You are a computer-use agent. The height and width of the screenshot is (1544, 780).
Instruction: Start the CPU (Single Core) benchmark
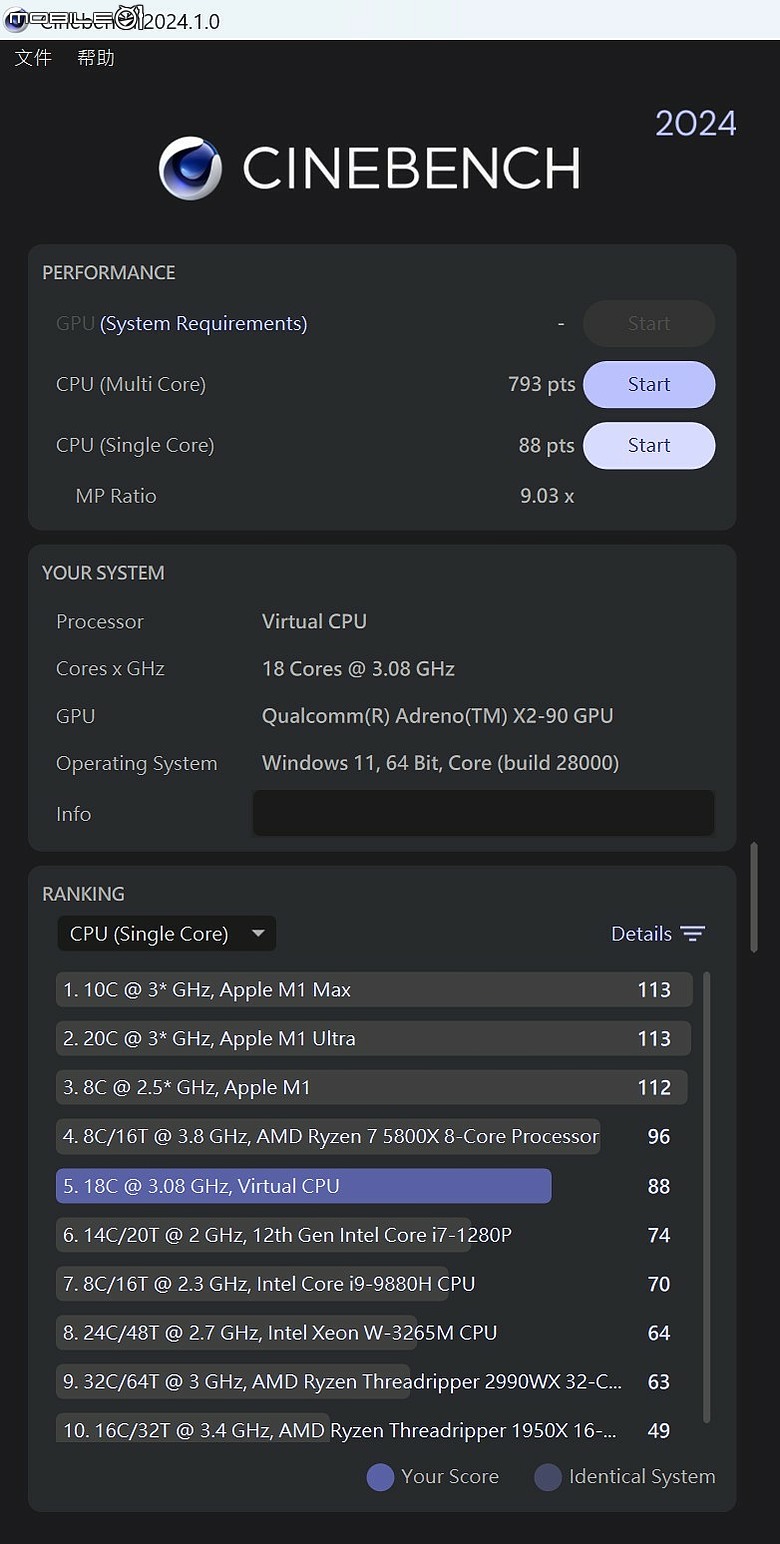pyautogui.click(x=649, y=446)
